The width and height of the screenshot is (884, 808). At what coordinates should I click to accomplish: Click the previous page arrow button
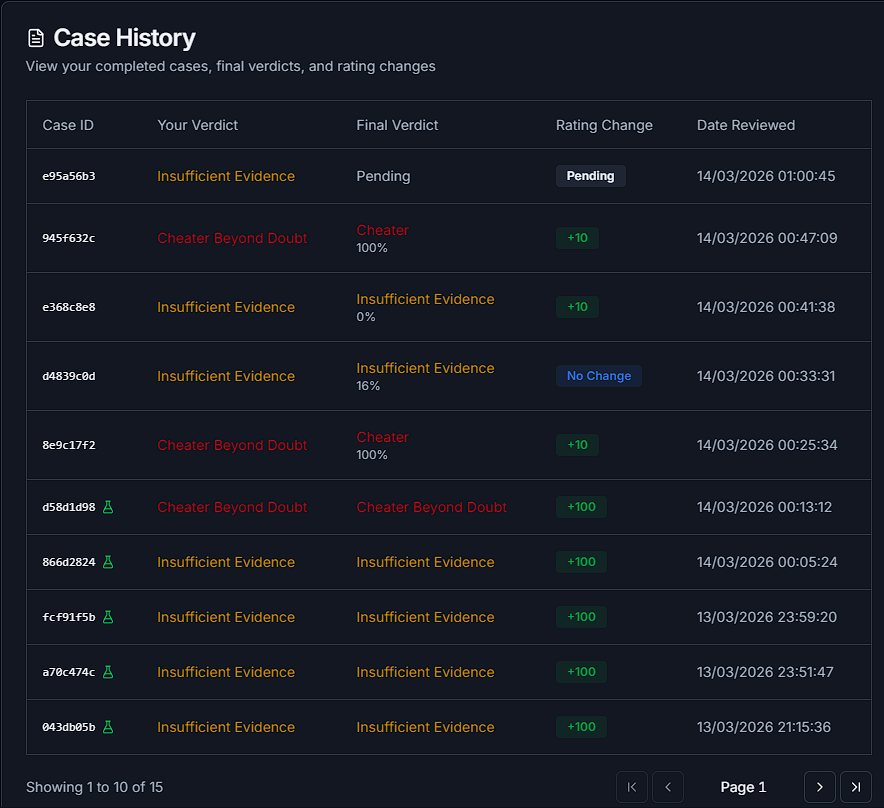[668, 787]
